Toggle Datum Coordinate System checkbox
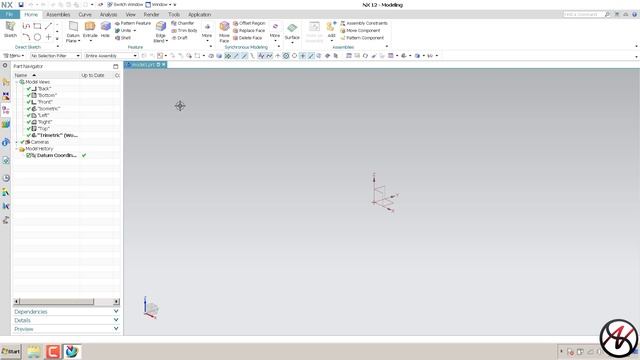Image resolution: width=640 pixels, height=360 pixels. coord(29,156)
